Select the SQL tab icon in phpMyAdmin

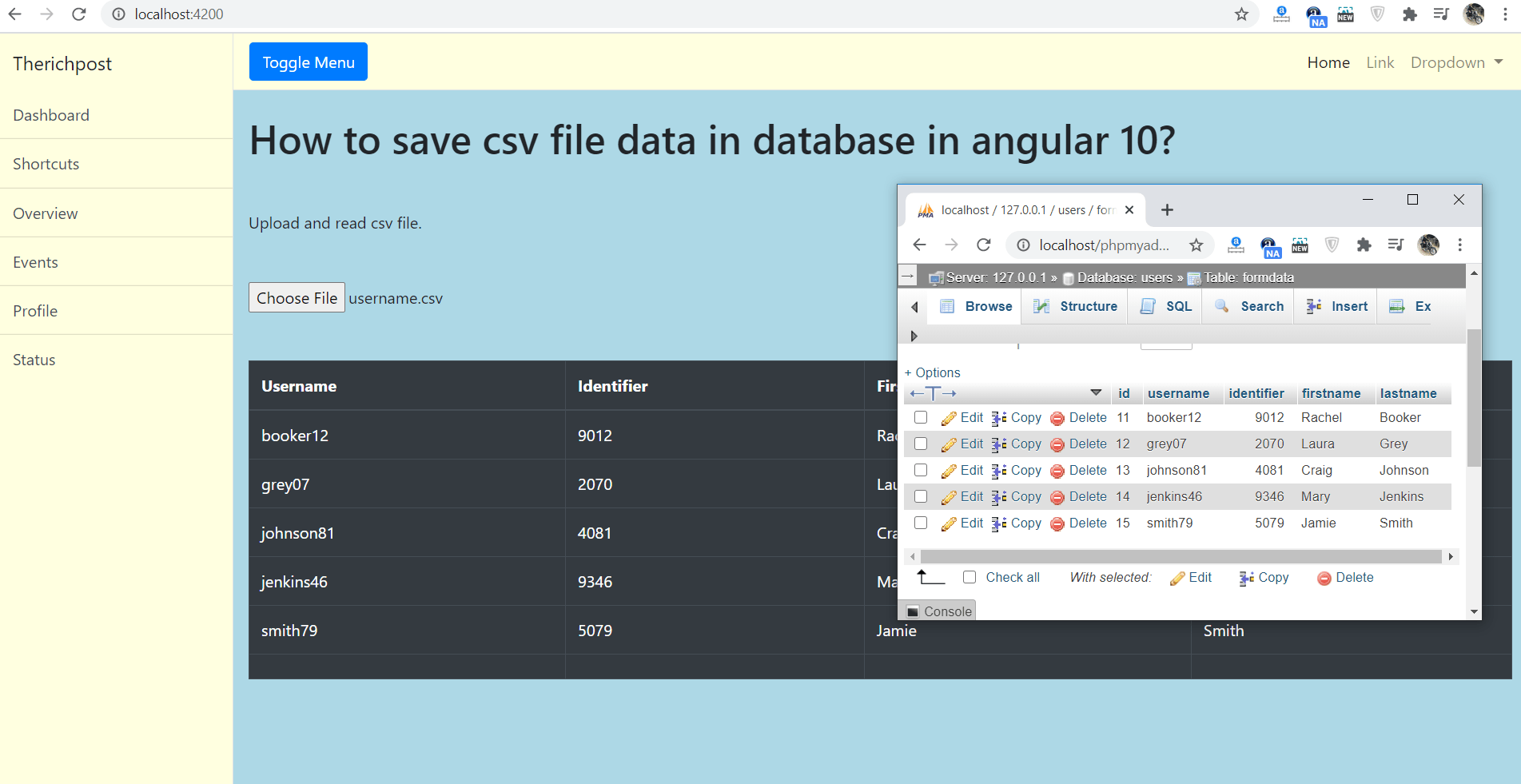point(1149,306)
